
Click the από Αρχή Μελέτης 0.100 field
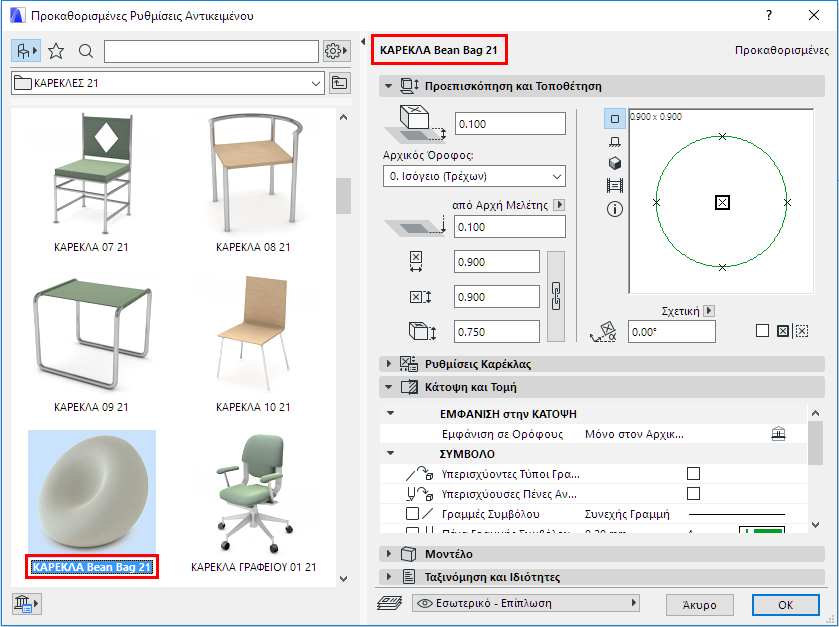pyautogui.click(x=510, y=227)
